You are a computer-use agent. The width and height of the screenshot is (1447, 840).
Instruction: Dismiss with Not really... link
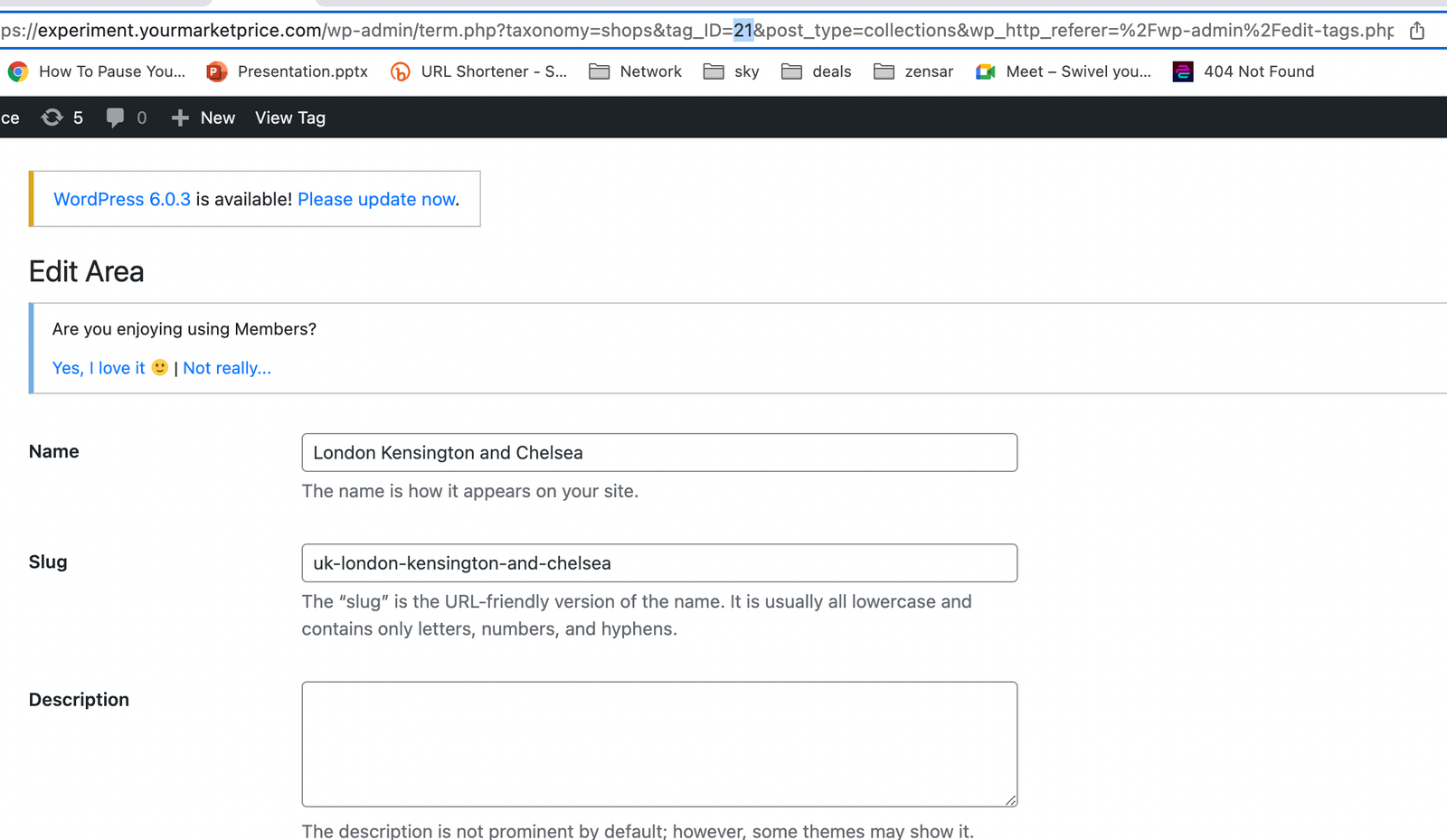[226, 368]
